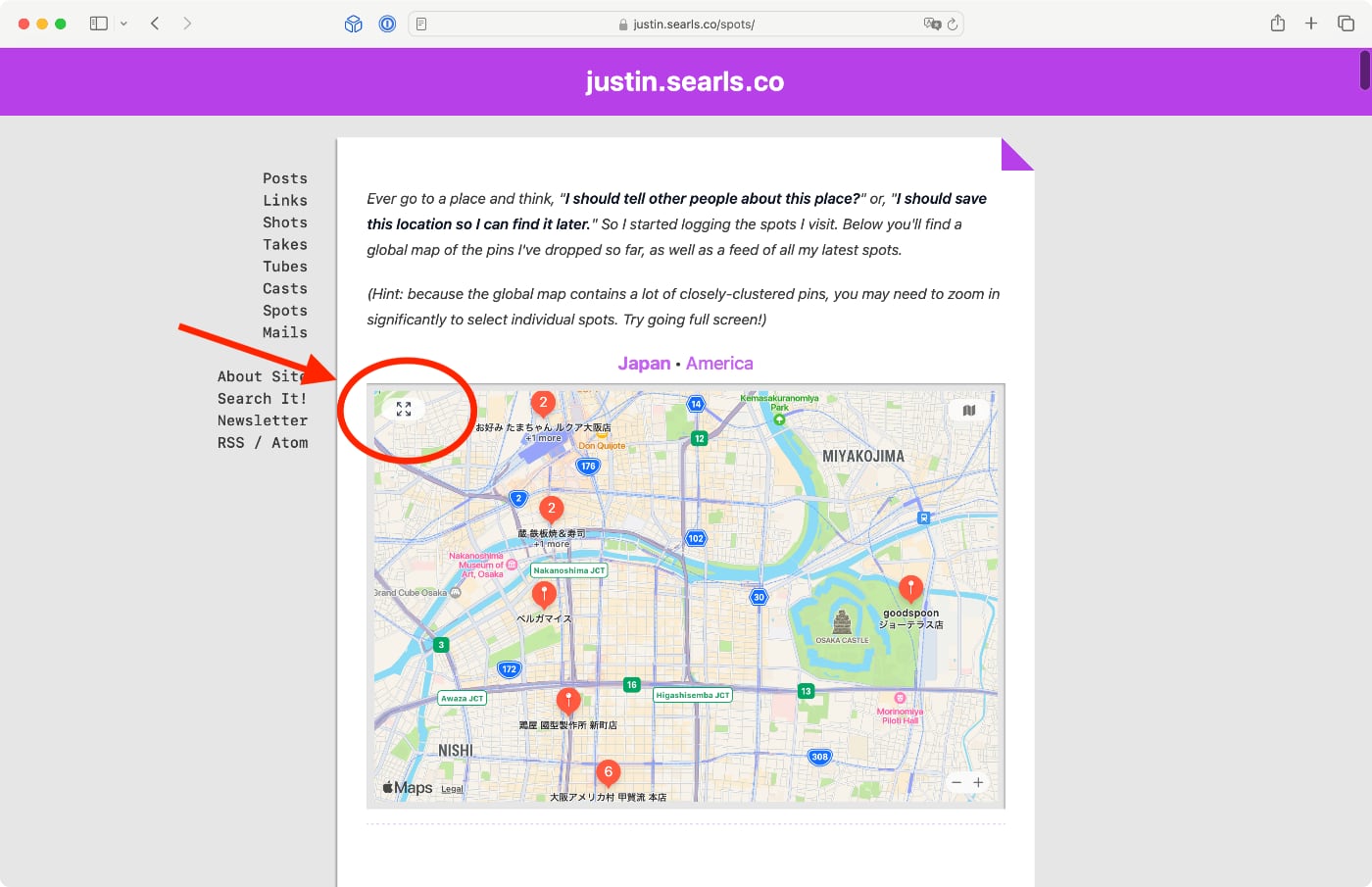Viewport: 1372px width, 887px height.
Task: Expand the sidebar tab group dropdown chevron
Action: (123, 24)
